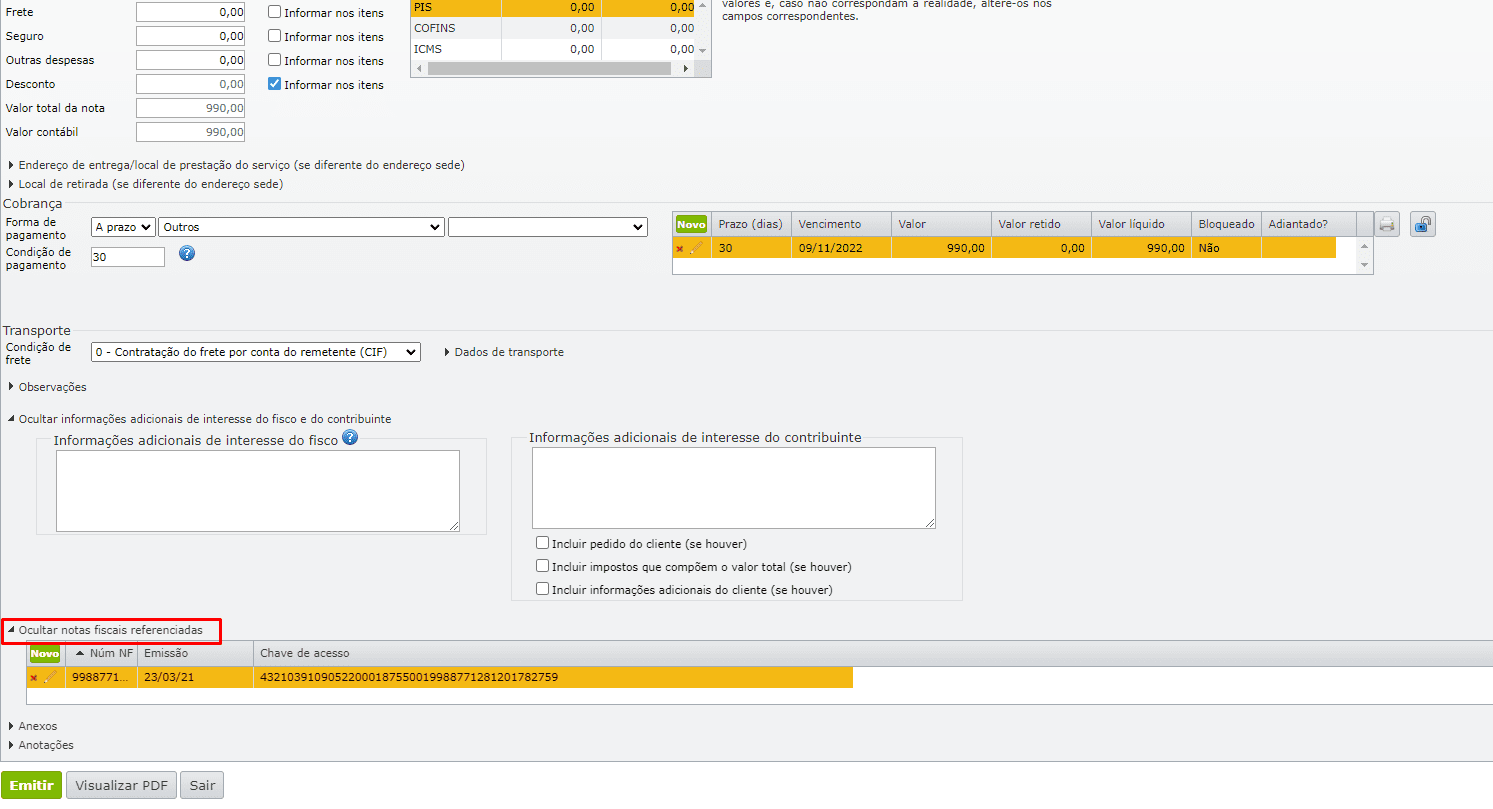Viewport: 1493px width, 809px height.
Task: Click the Outras despesas value field
Action: pos(190,60)
